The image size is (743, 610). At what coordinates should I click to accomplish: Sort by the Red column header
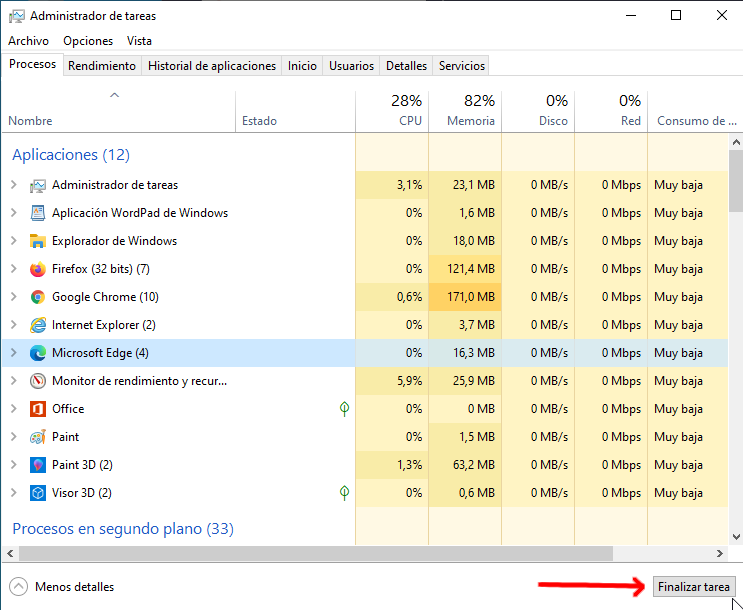click(611, 111)
